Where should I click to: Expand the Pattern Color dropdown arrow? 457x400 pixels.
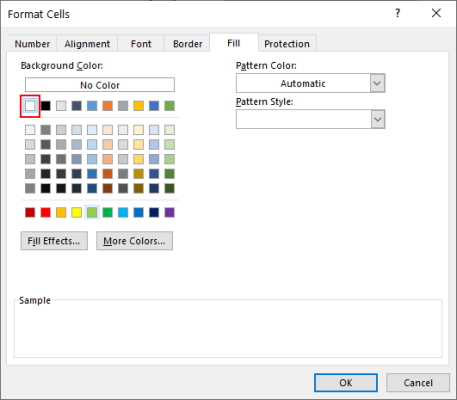click(377, 83)
